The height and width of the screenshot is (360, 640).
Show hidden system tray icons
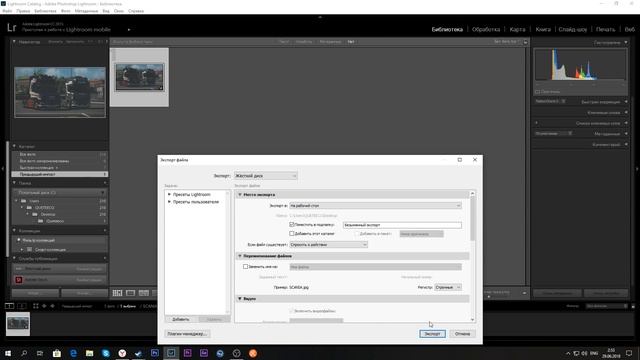(x=568, y=353)
